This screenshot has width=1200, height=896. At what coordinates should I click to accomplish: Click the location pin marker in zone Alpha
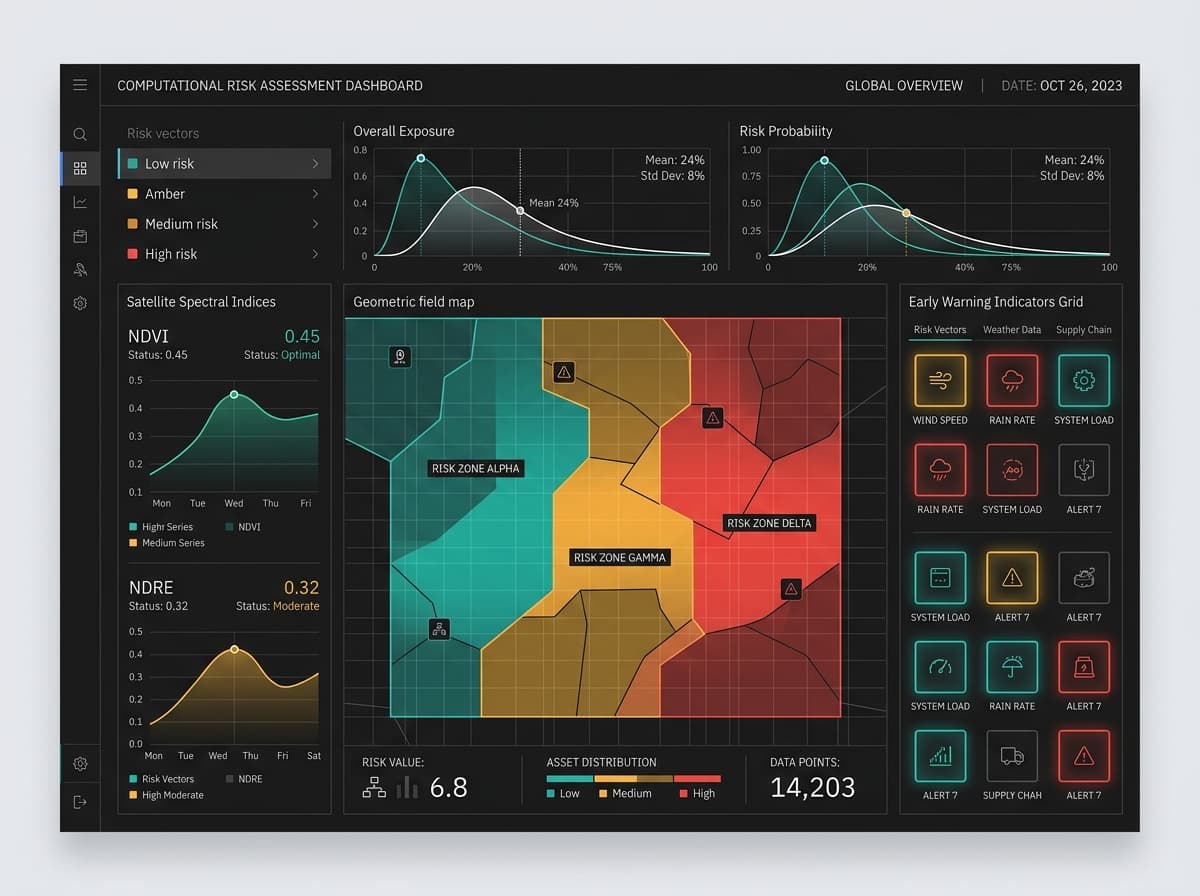click(x=399, y=356)
